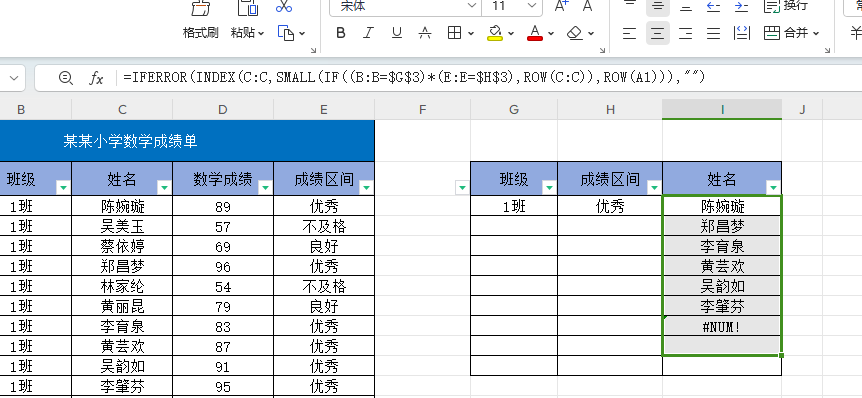Select 郑昌梦 in column I results
Viewport: 862px width, 398px height.
click(722, 226)
